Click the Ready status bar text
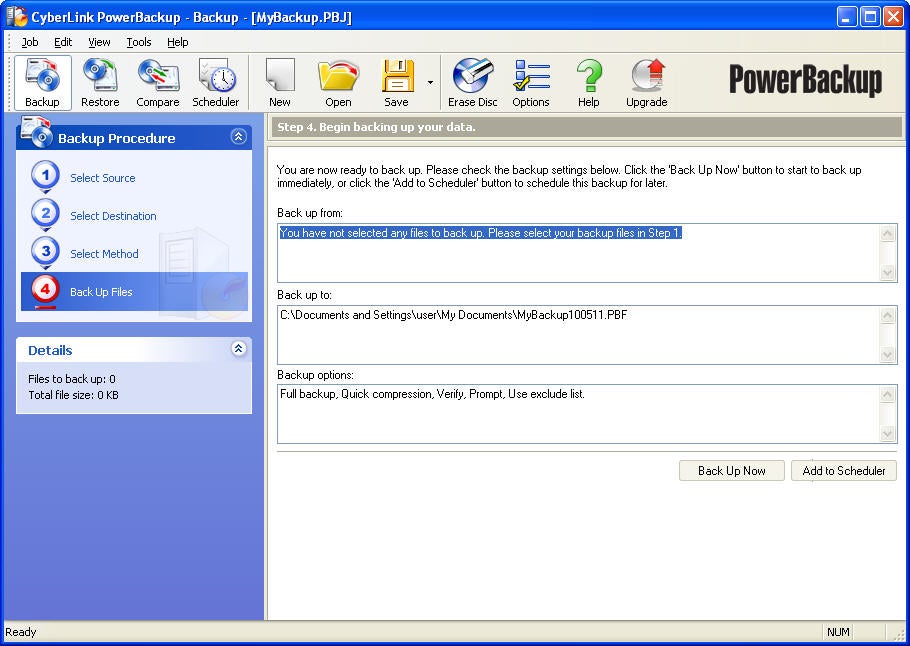This screenshot has height=646, width=910. coord(20,632)
